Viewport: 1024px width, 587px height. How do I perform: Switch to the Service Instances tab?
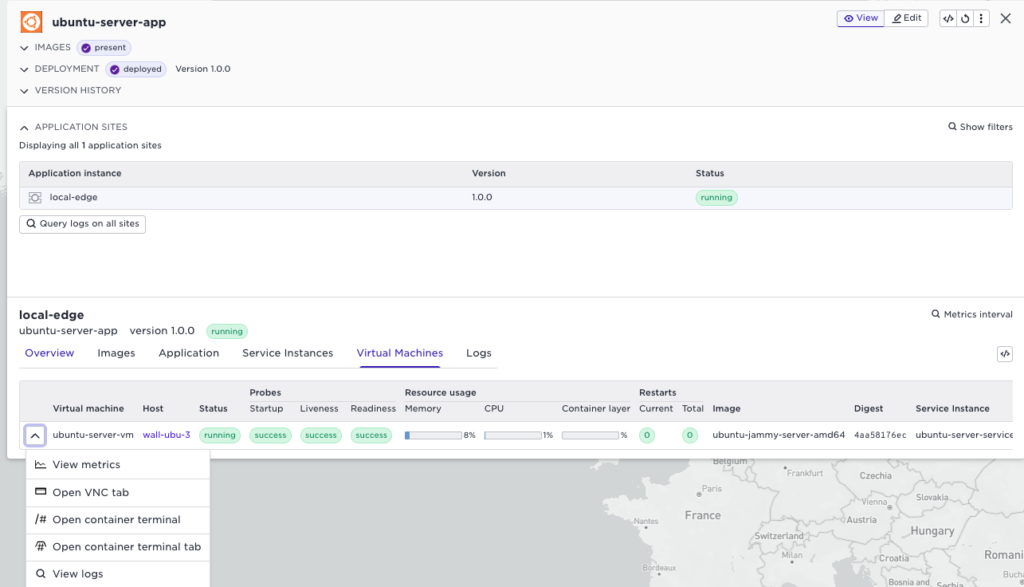pyautogui.click(x=287, y=353)
